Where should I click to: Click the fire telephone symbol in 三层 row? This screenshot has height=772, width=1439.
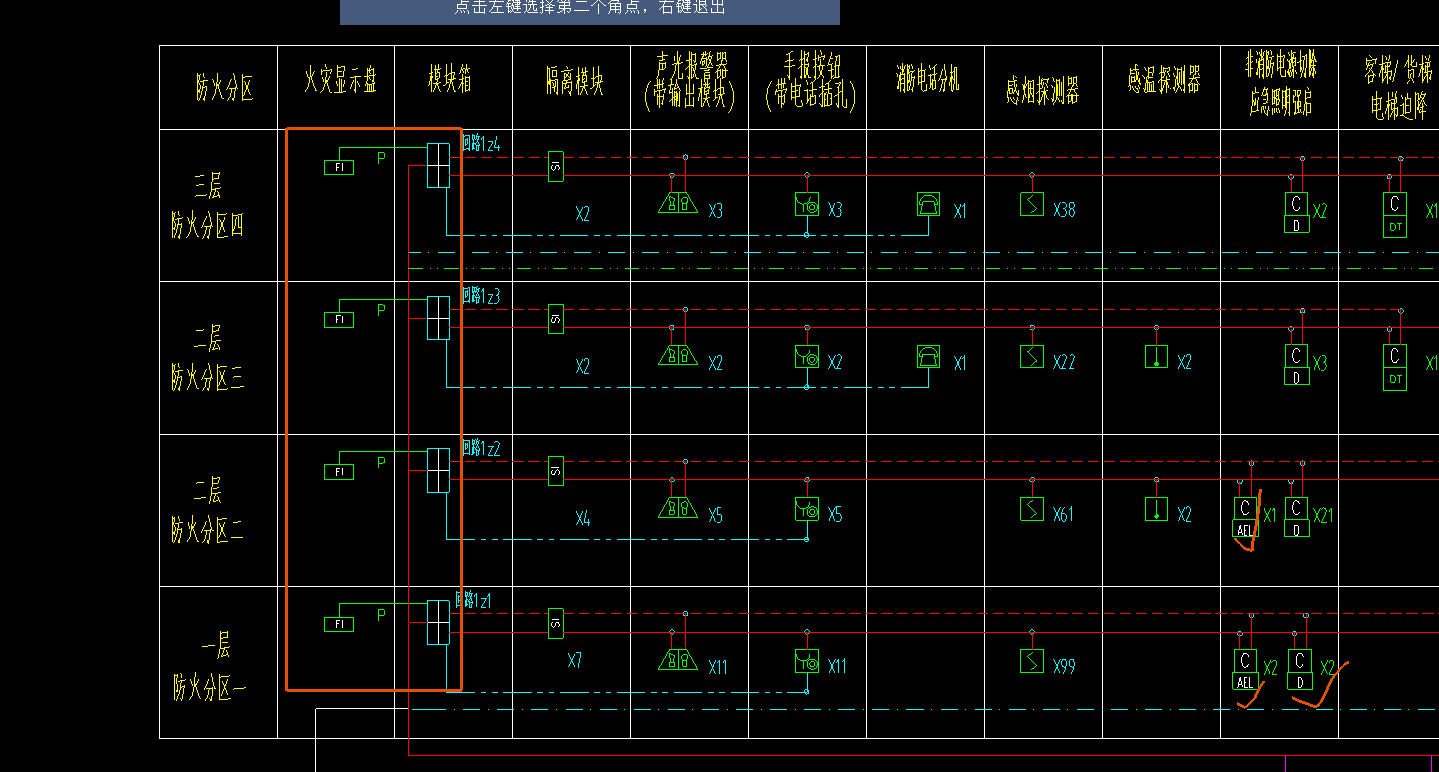(928, 204)
